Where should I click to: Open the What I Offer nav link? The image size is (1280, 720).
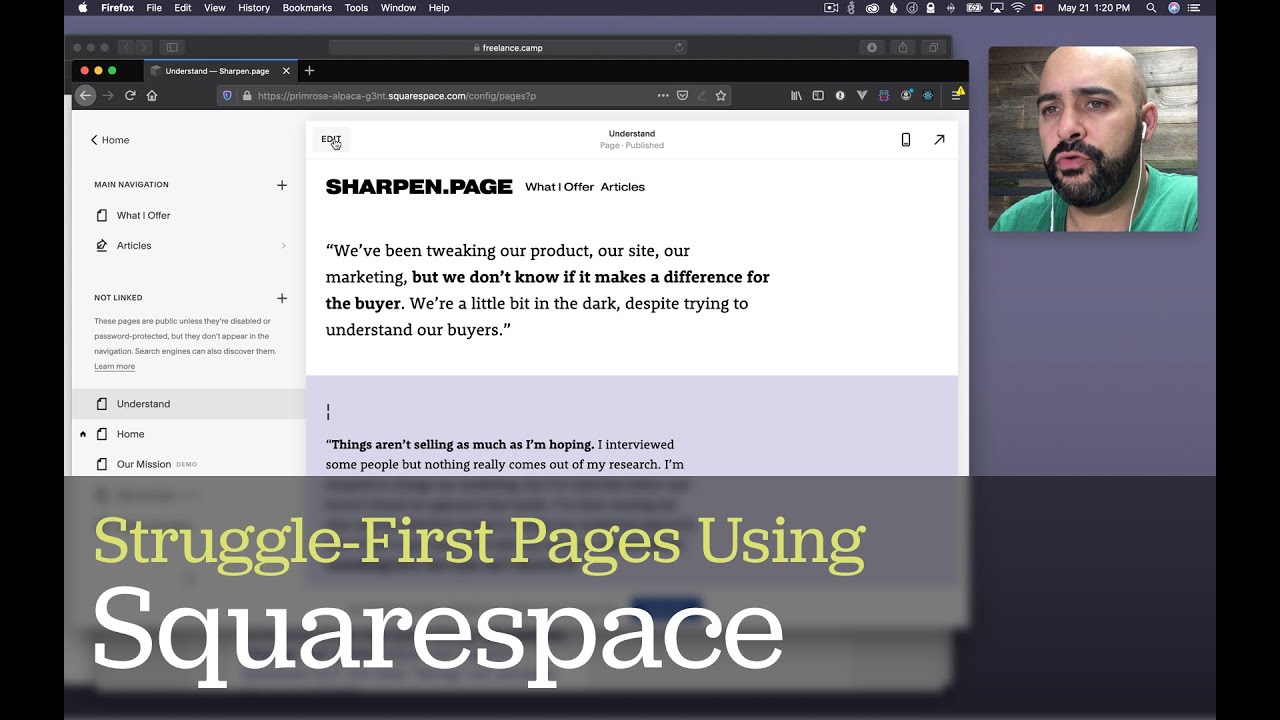tap(559, 187)
